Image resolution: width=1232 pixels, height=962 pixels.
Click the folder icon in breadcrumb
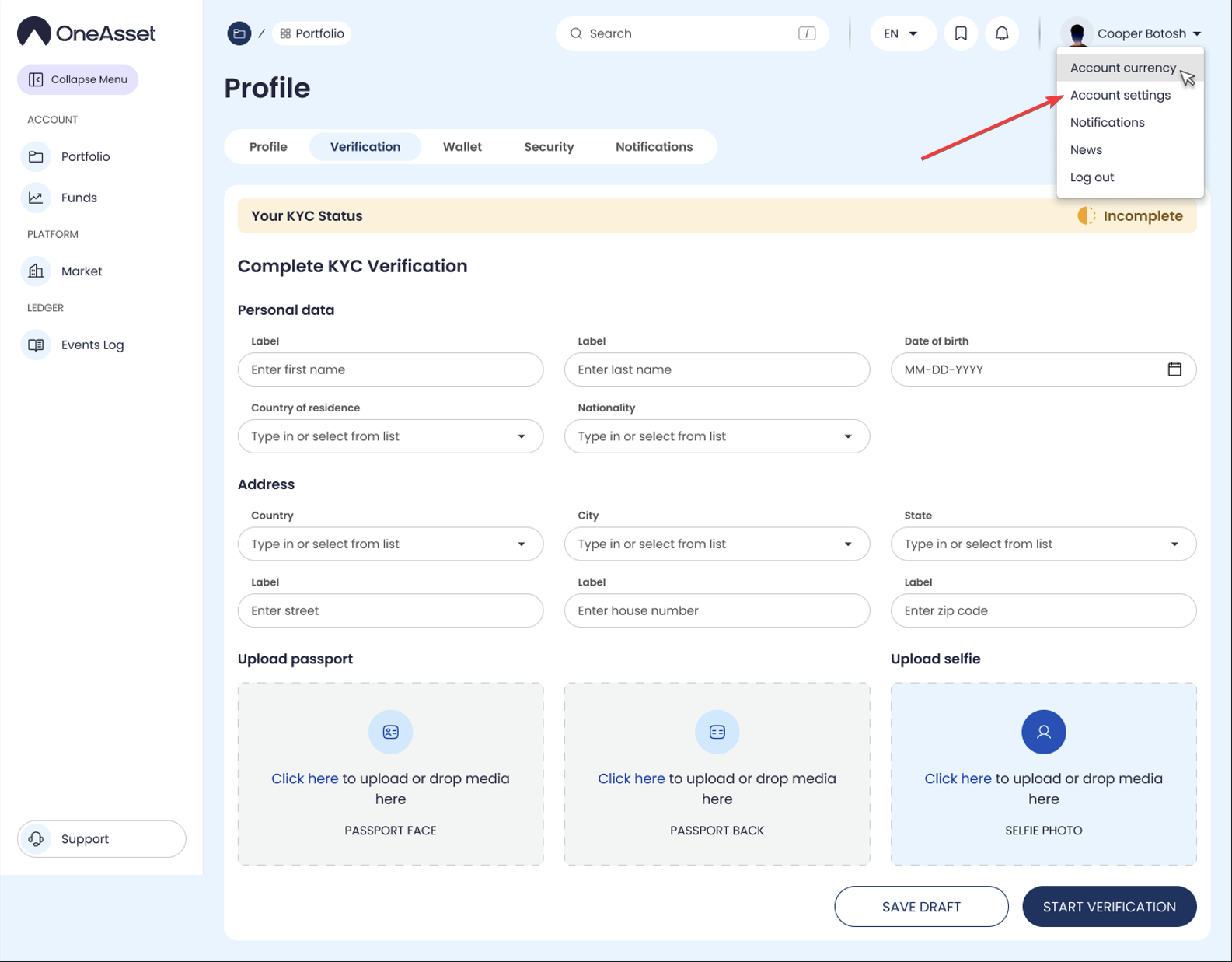click(x=239, y=33)
